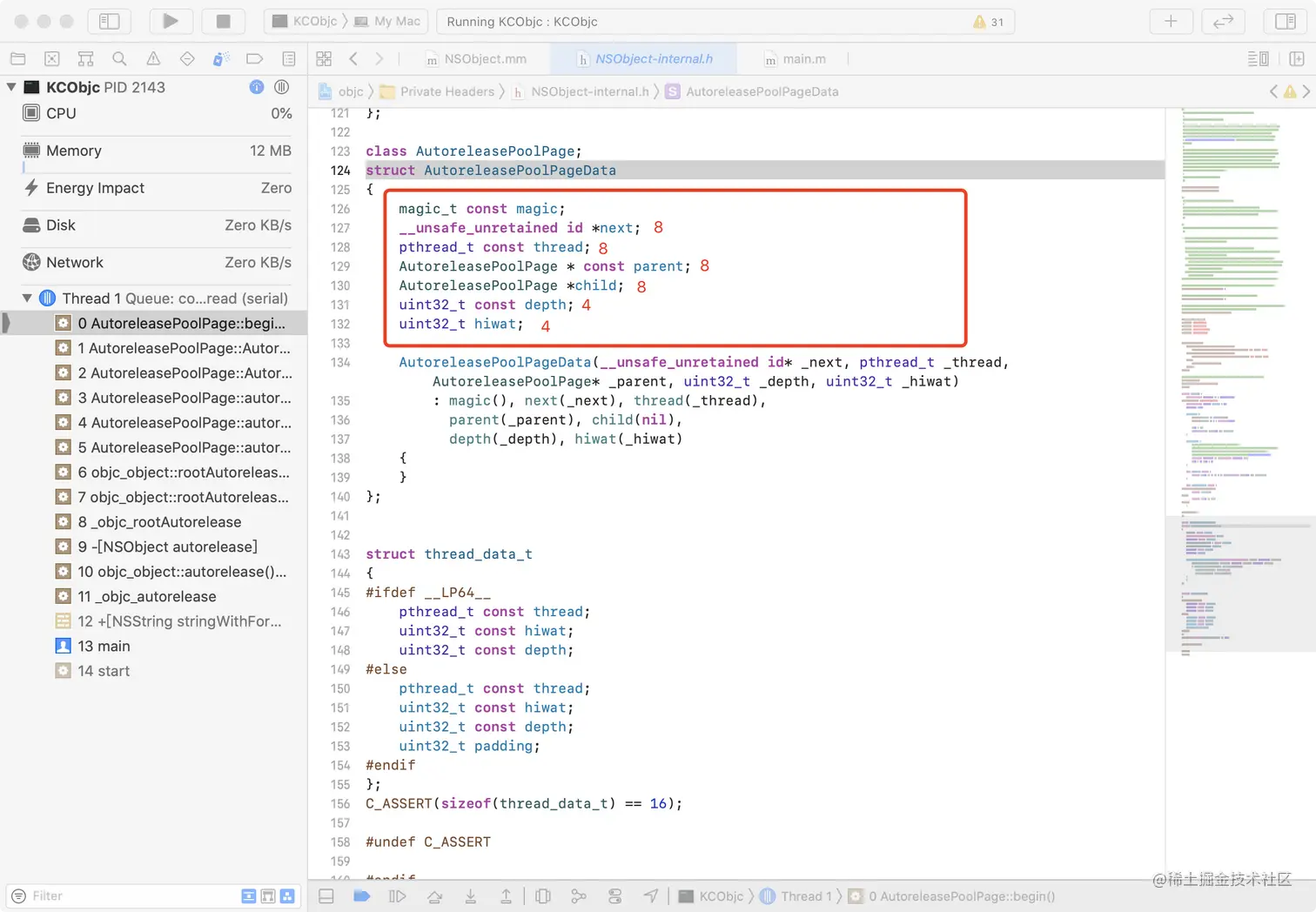Collapse the KCObjc process disclosure triangle

(11, 87)
